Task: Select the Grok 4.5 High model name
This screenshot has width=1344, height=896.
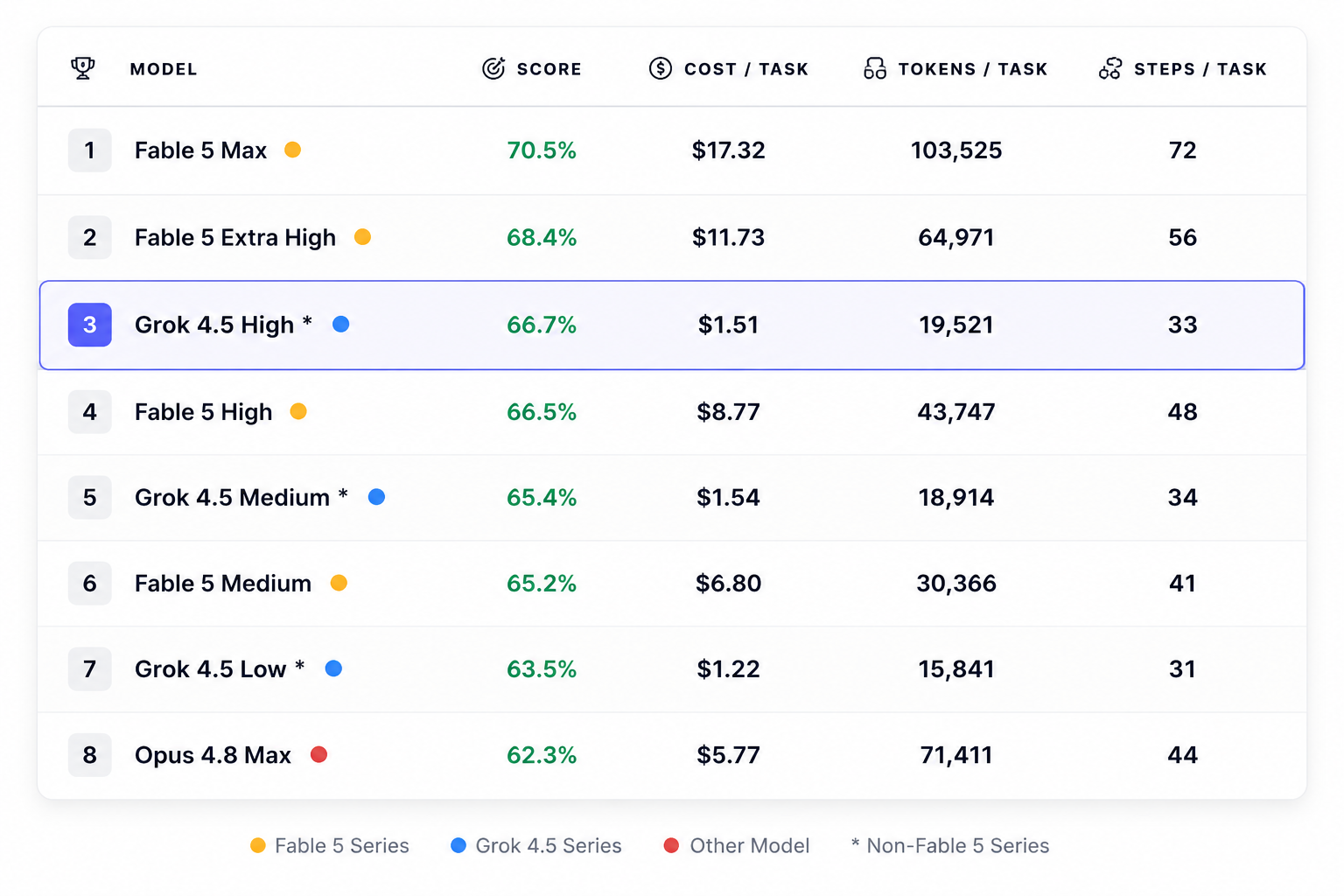Action: point(214,325)
